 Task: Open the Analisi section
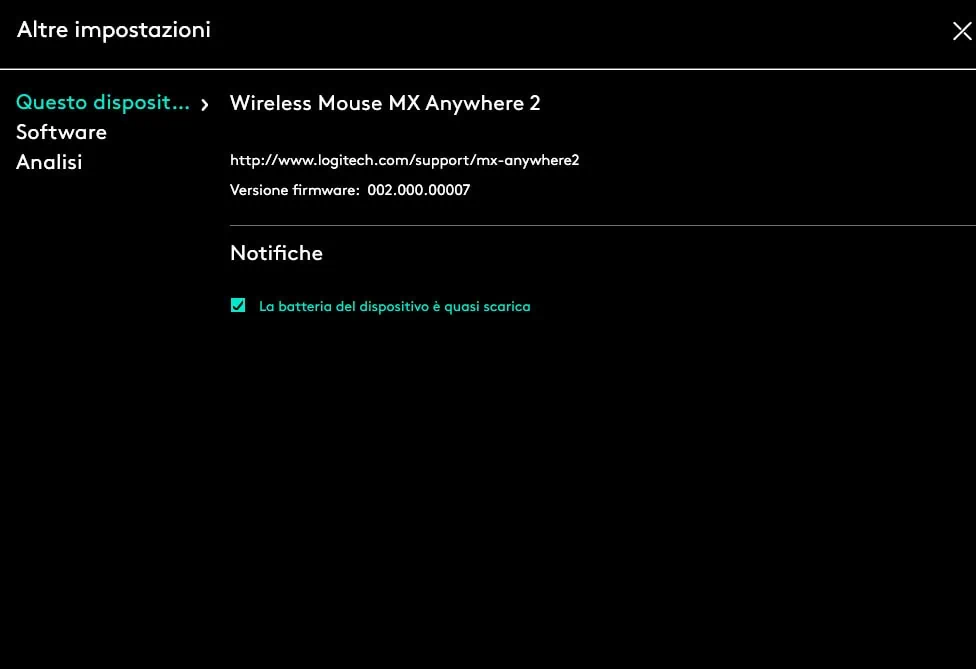tap(49, 162)
